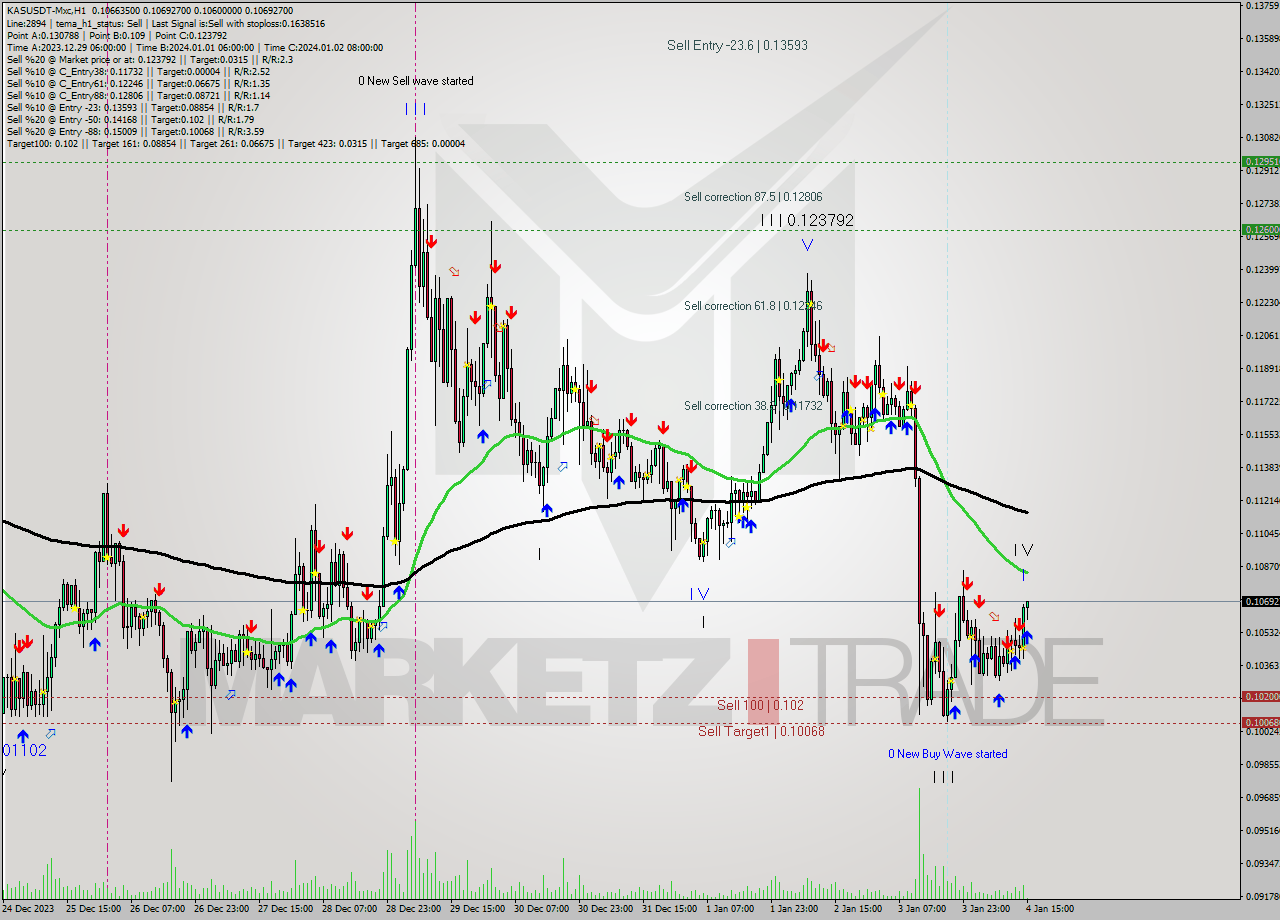Image resolution: width=1280 pixels, height=920 pixels.
Task: Click the 'Sell correction 87.5 | 0.12806' label
Action: [x=753, y=197]
